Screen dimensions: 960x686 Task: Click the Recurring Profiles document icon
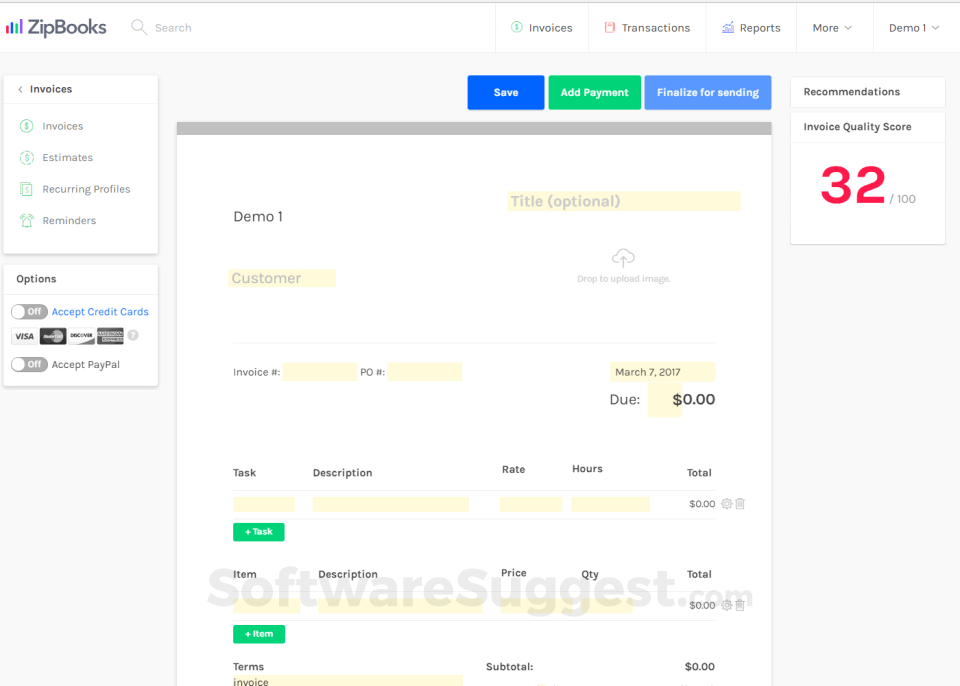[x=26, y=189]
